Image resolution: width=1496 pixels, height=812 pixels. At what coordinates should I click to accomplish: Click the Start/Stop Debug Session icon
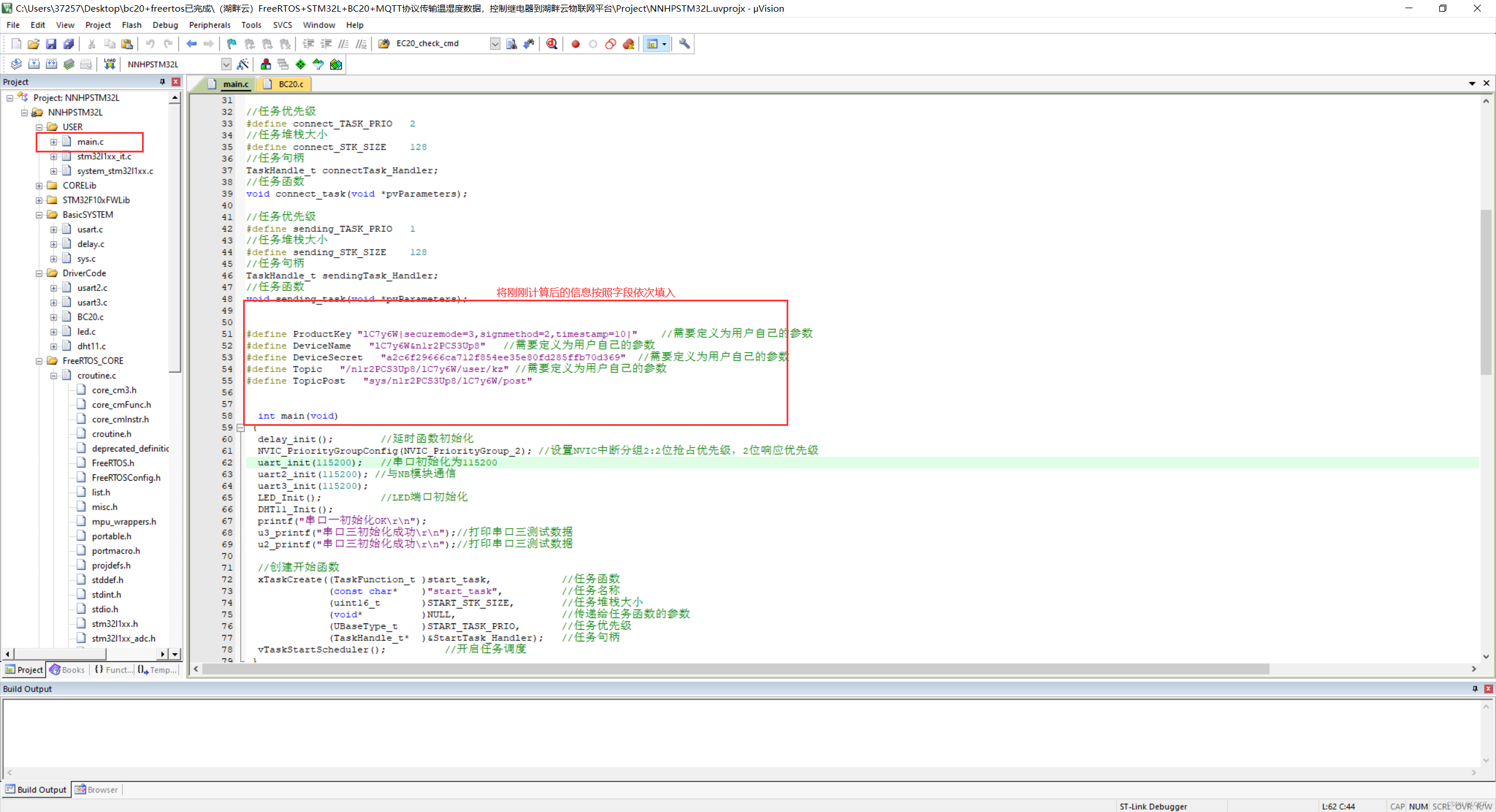pos(552,44)
